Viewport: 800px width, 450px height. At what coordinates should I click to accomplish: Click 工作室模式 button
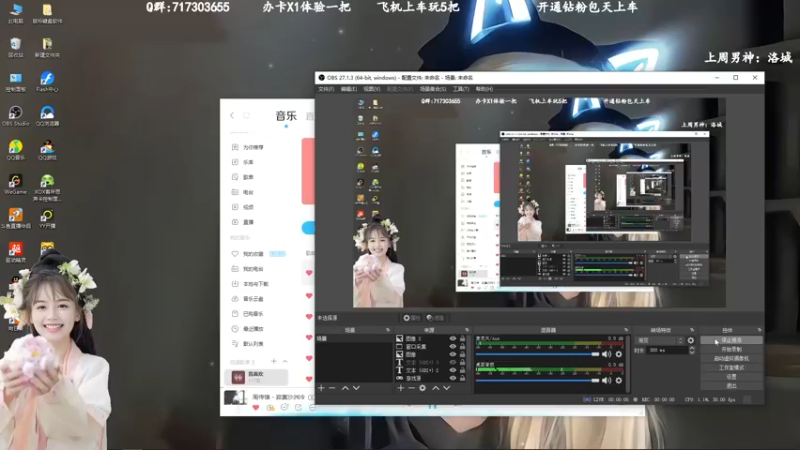(x=732, y=367)
